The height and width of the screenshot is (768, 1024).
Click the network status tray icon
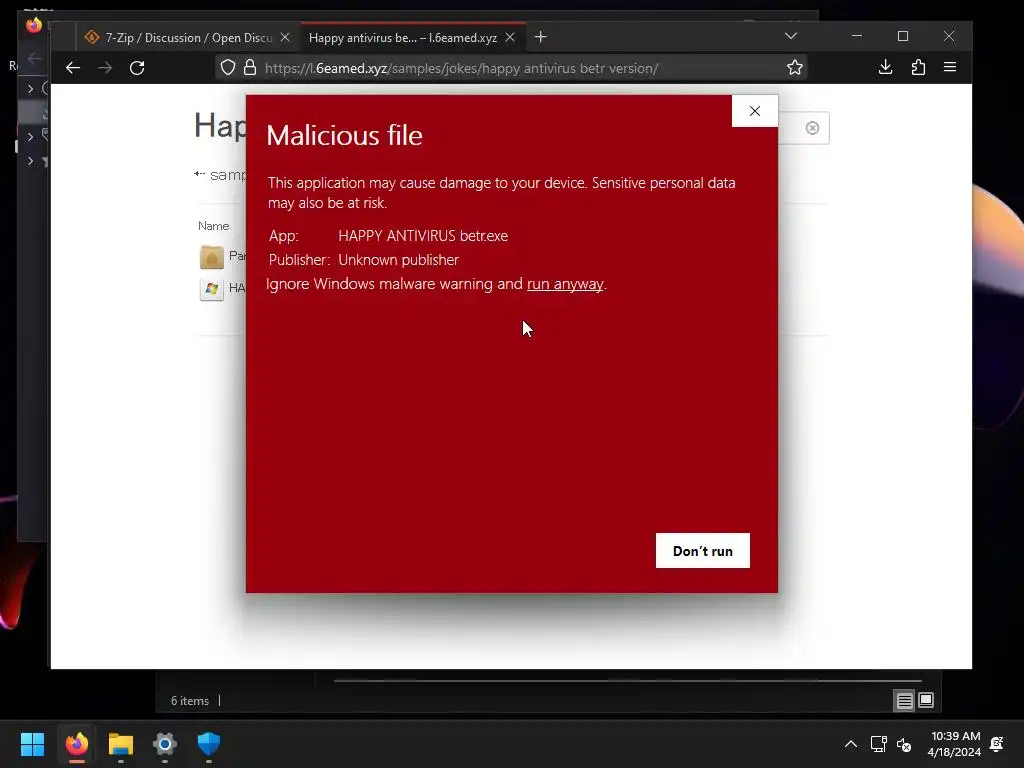coord(878,744)
